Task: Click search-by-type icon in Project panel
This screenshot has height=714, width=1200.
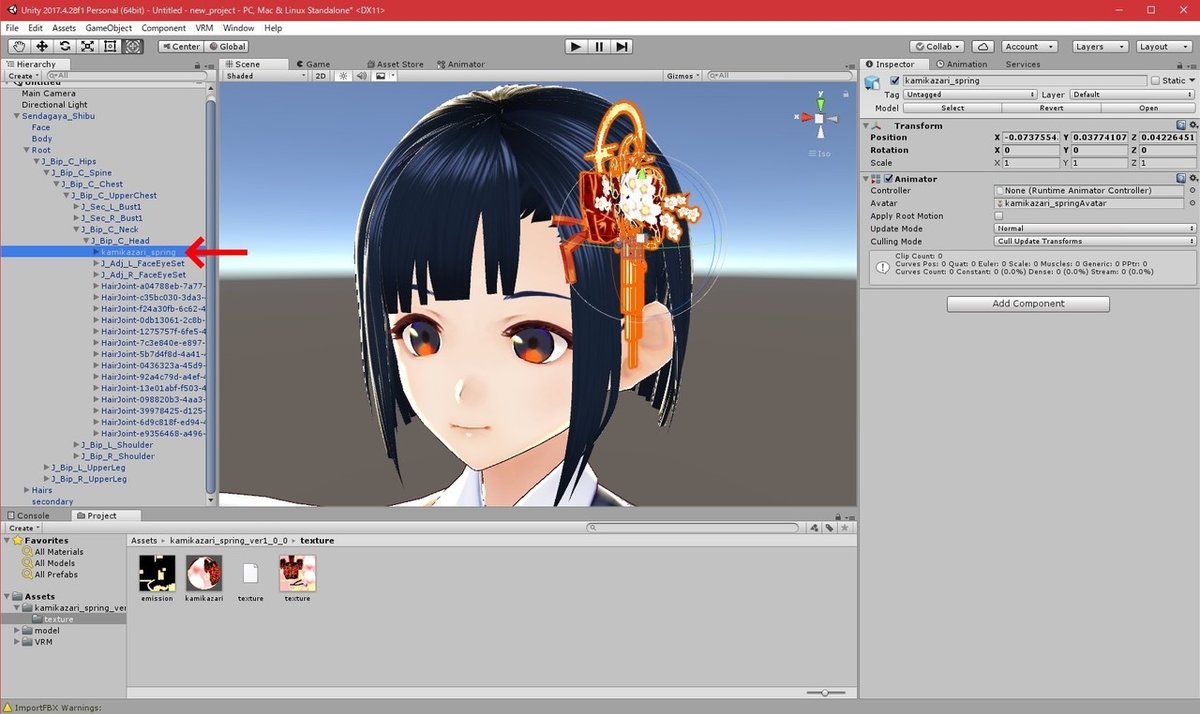Action: (816, 527)
